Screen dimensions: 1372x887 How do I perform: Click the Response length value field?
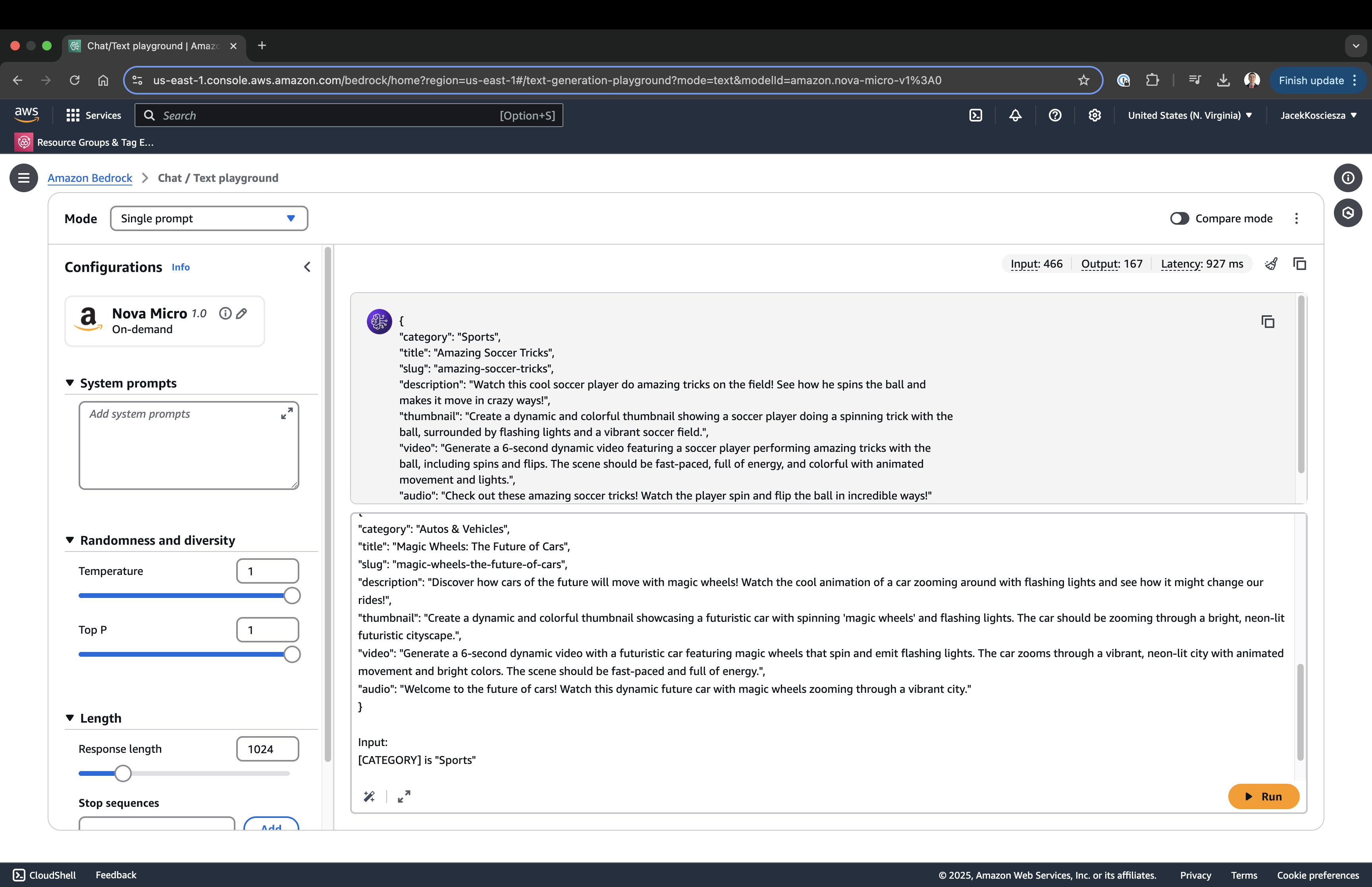point(268,749)
